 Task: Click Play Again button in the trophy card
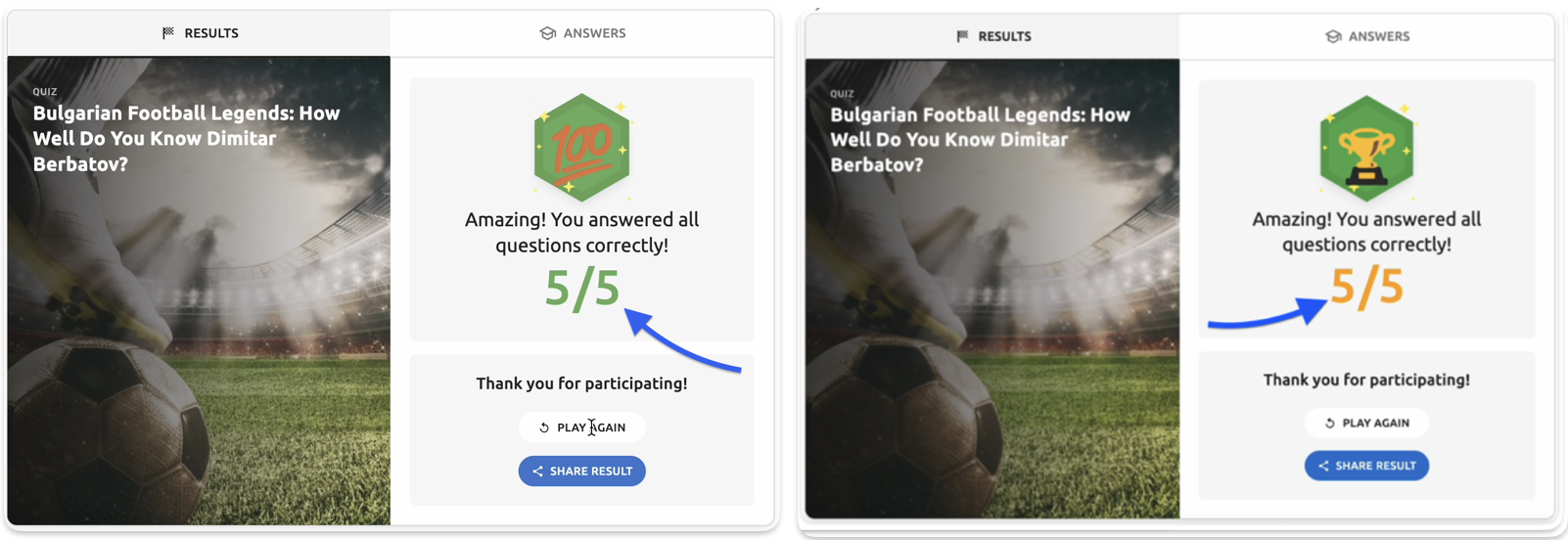(1366, 424)
